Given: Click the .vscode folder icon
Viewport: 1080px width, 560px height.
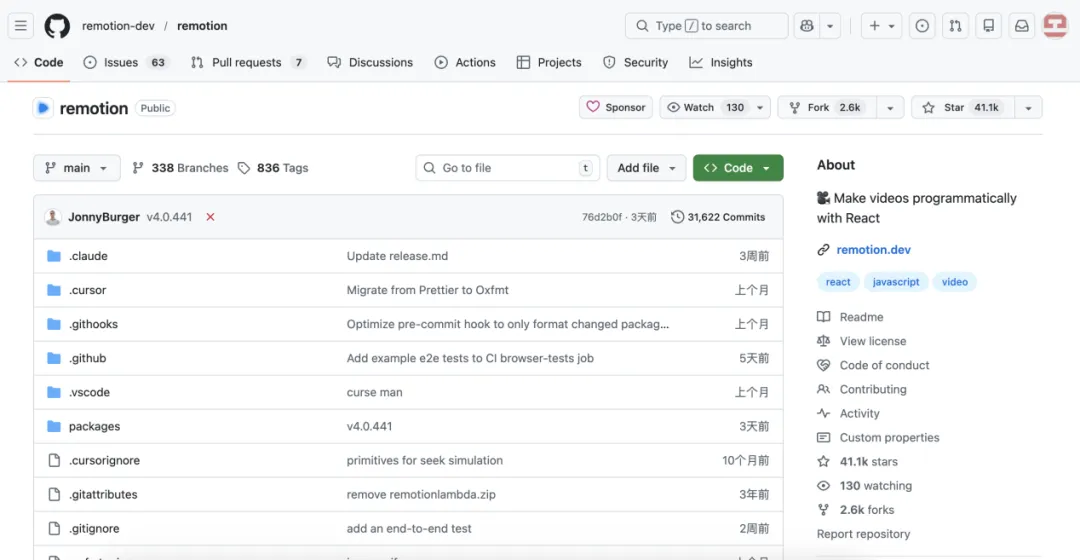Looking at the screenshot, I should pos(54,392).
